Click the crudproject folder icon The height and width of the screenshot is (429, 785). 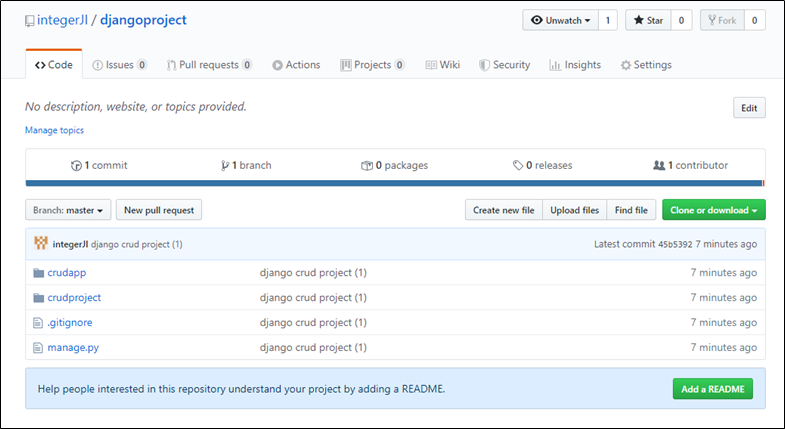click(39, 298)
